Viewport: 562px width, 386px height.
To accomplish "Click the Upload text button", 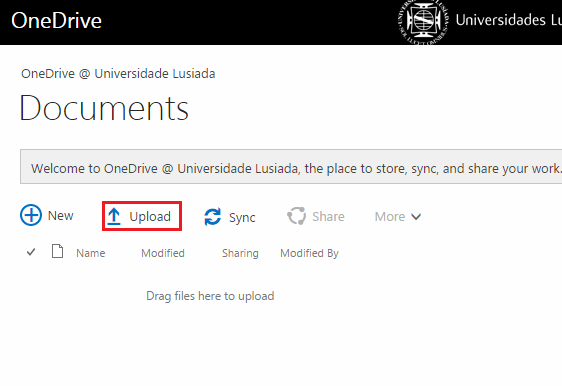I will point(150,216).
